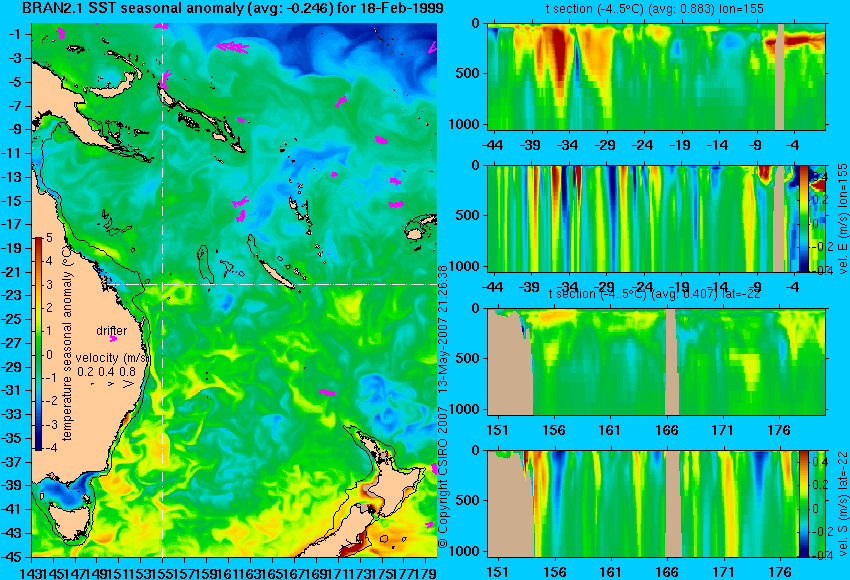The width and height of the screenshot is (850, 580).
Task: Click the '-11' latitude tick on the map axis
Action: (12, 153)
